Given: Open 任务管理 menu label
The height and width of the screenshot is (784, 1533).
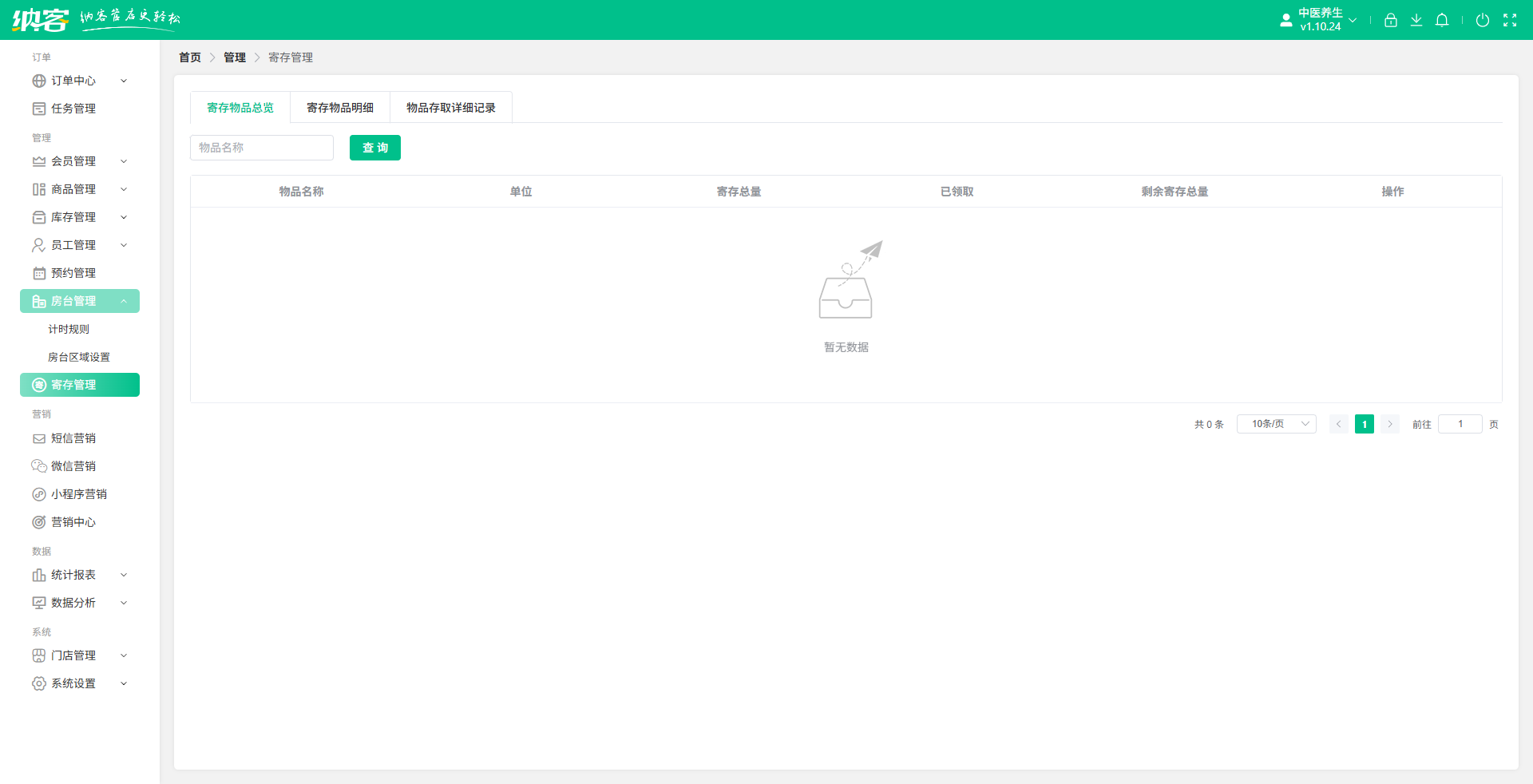Looking at the screenshot, I should click(x=73, y=109).
